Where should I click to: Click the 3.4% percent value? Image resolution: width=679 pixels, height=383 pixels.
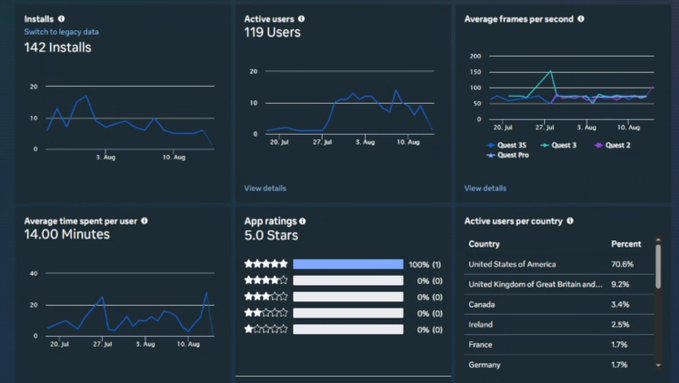click(620, 304)
